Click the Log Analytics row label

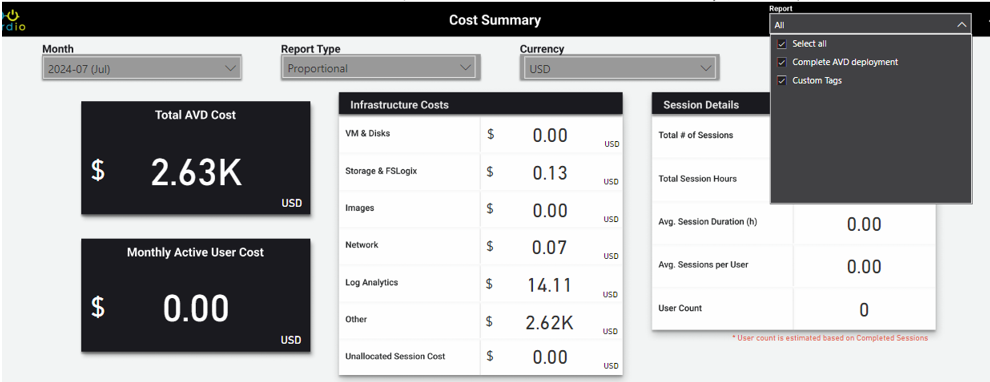(371, 282)
